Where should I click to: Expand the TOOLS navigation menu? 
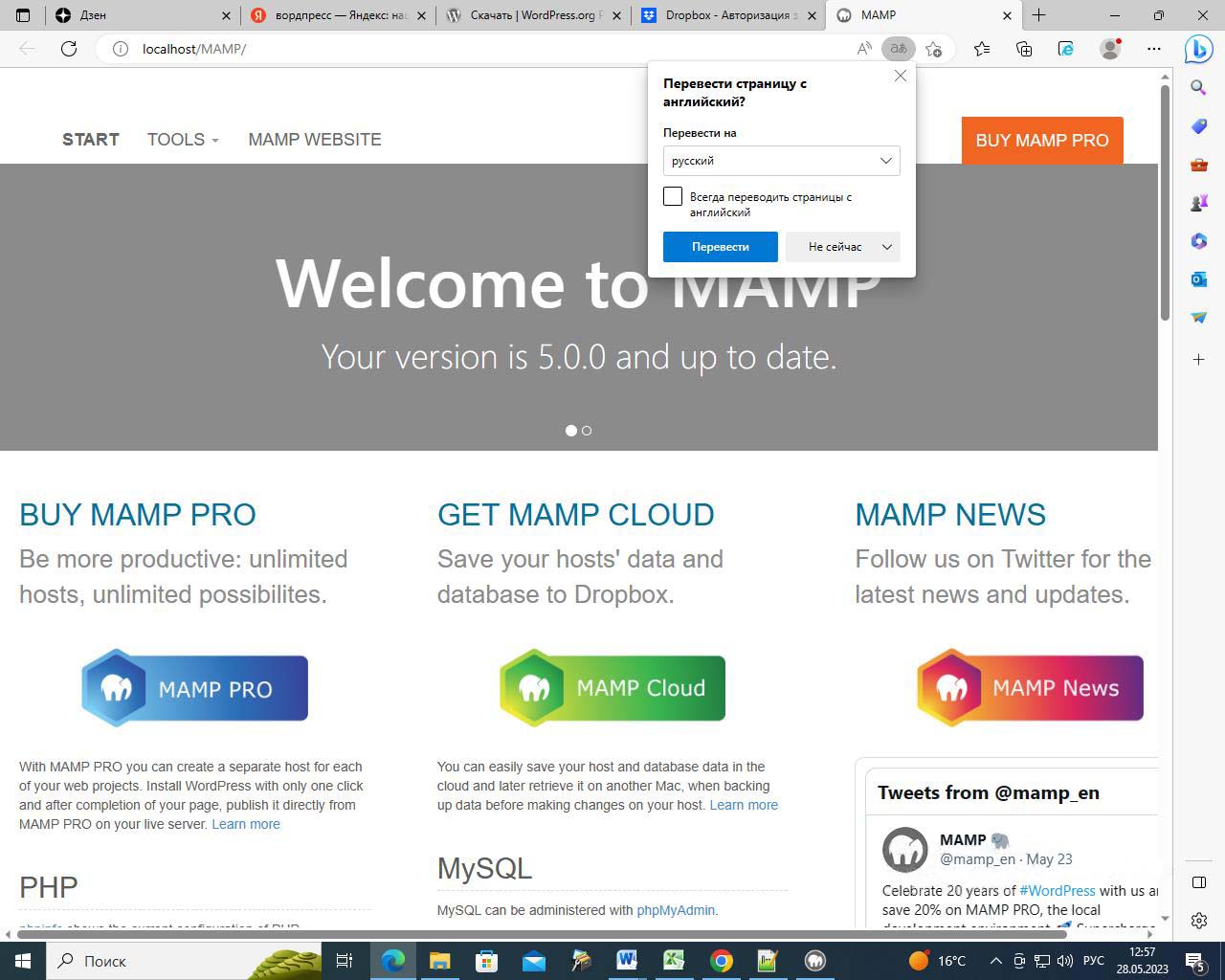(x=182, y=140)
